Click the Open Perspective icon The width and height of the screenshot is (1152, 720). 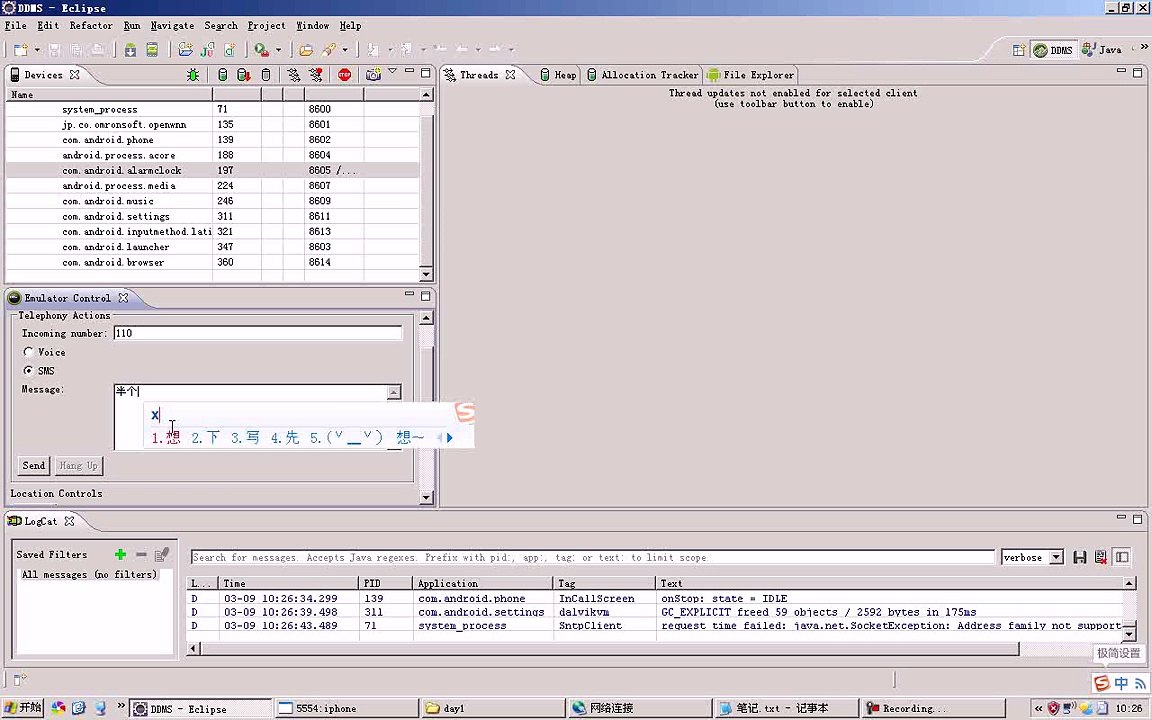coord(1018,50)
